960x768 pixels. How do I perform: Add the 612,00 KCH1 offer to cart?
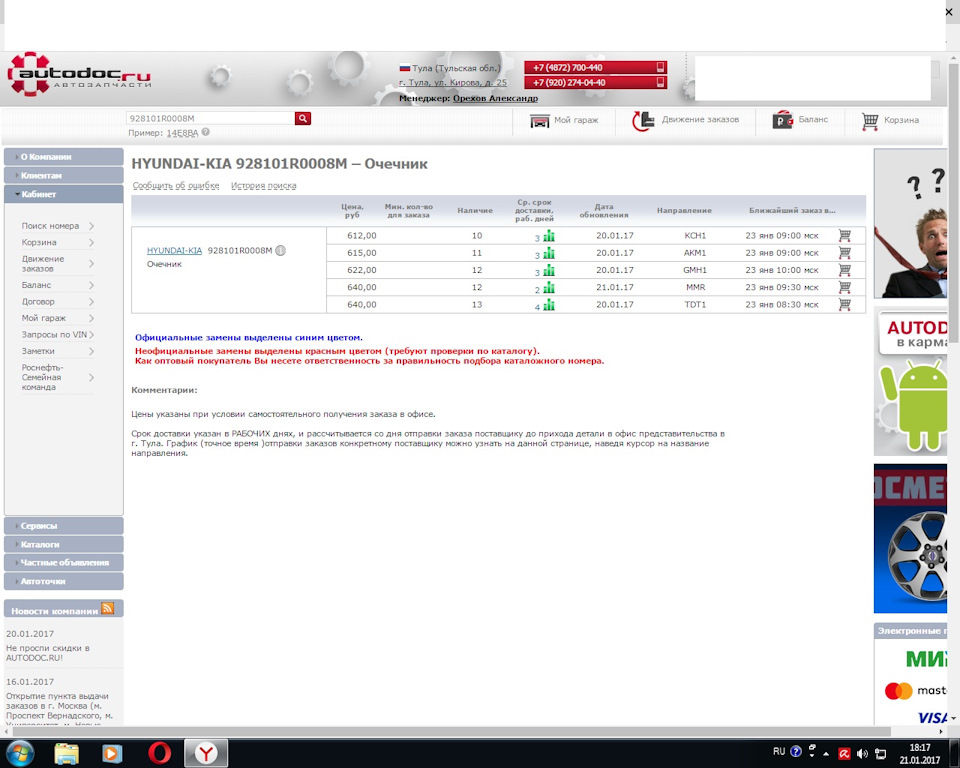pos(844,235)
